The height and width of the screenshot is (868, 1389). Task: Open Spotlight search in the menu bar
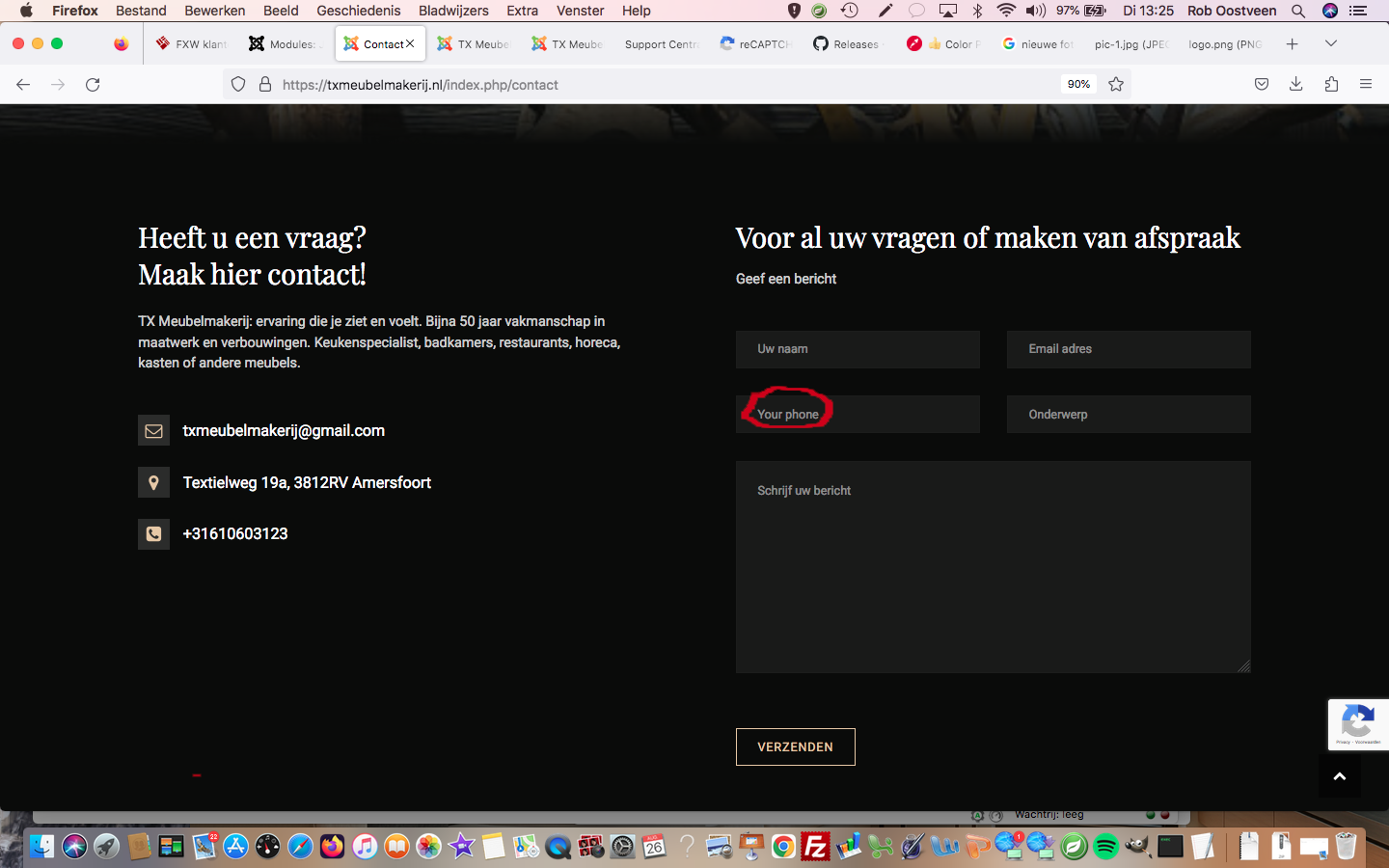tap(1298, 11)
